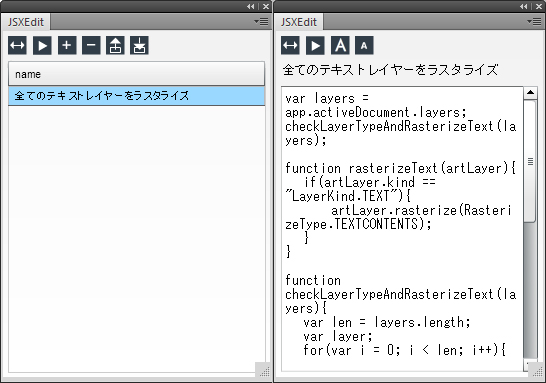Select the 全てのテキストレイヤーをラスタライズ list row
Viewport: 546px width, 383px height.
point(136,96)
